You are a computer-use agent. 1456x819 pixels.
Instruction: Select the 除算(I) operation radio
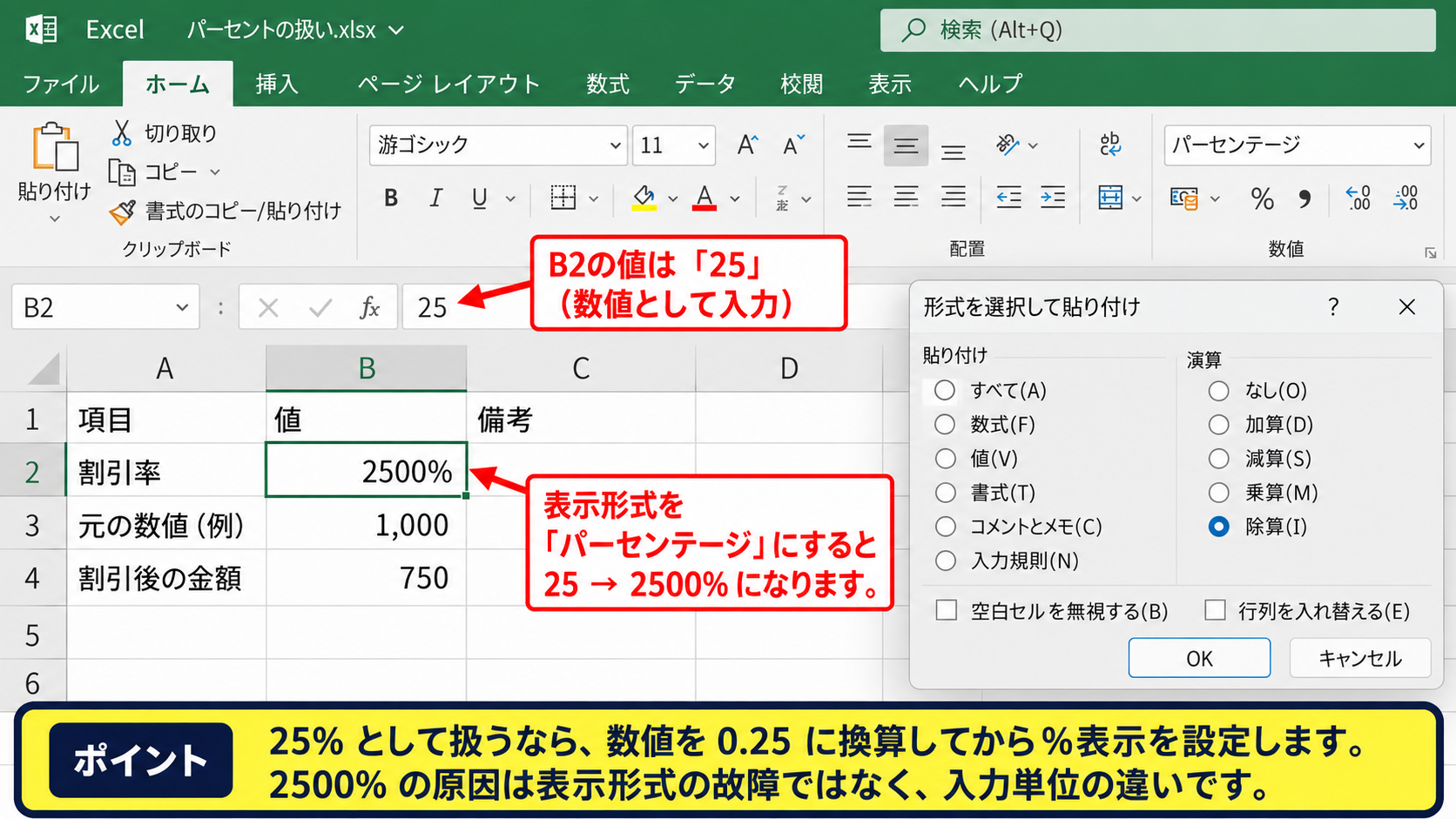1218,526
